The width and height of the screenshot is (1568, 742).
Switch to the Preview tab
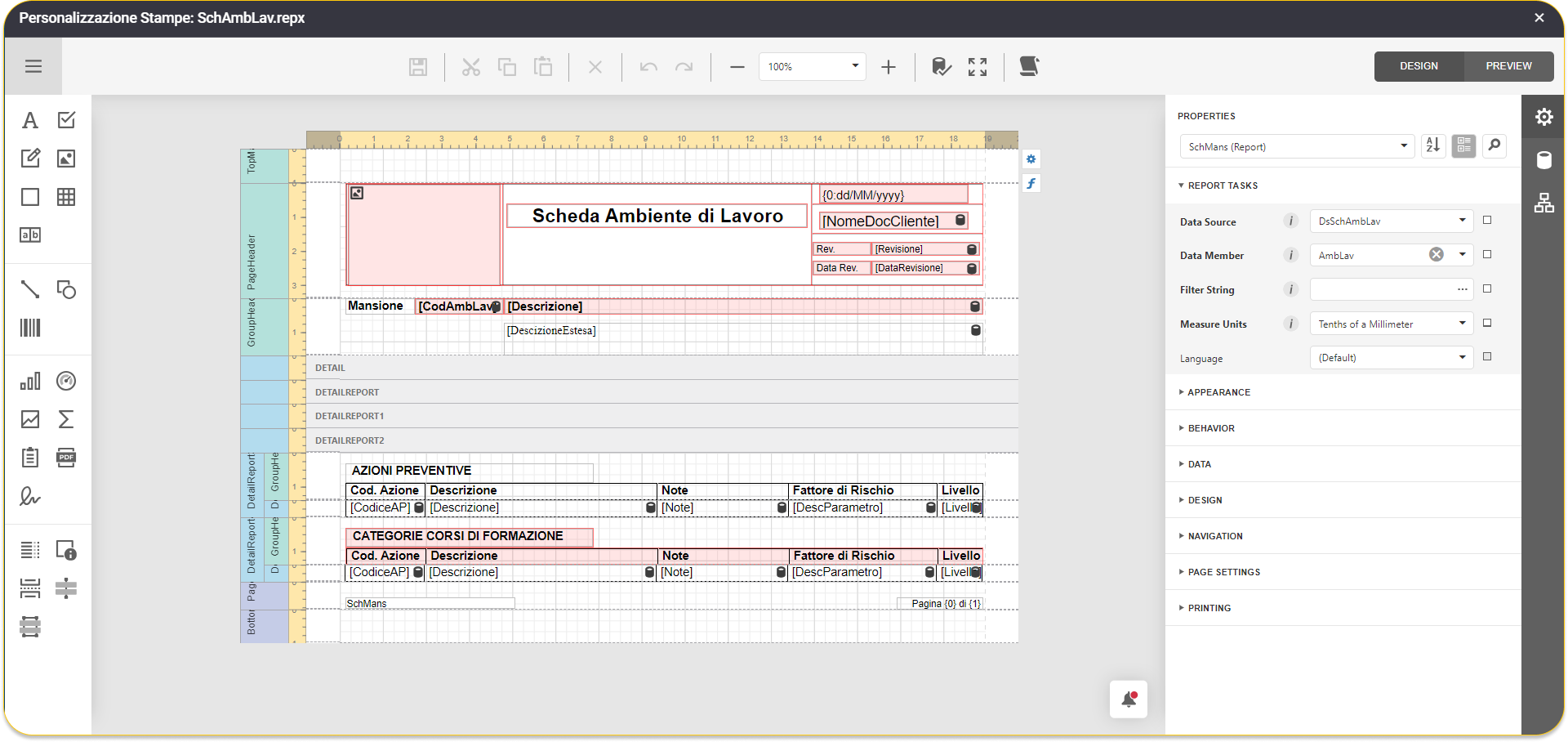1508,66
